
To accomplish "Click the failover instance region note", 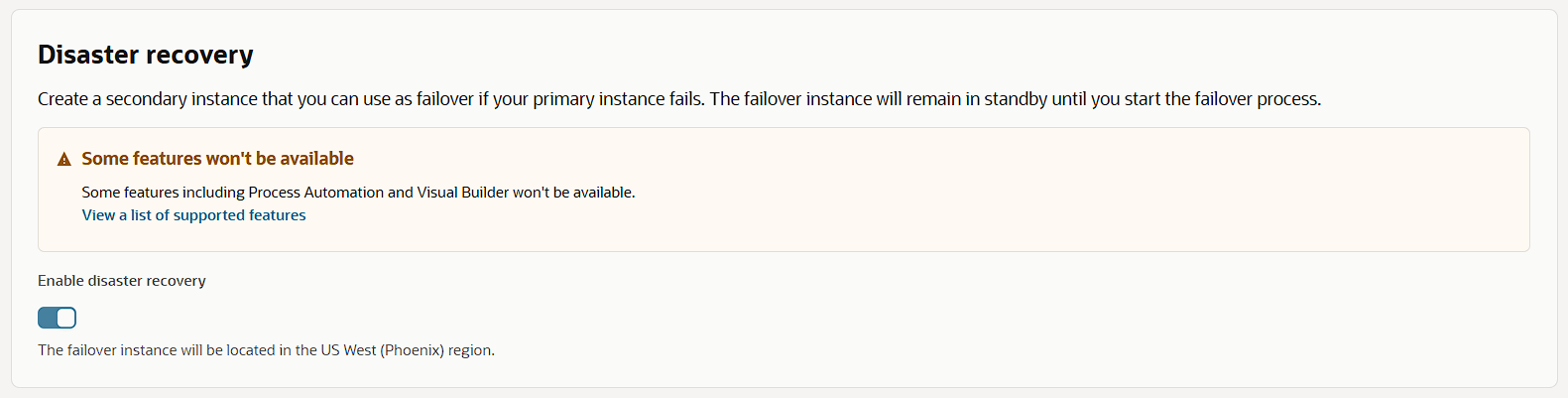I will (266, 350).
